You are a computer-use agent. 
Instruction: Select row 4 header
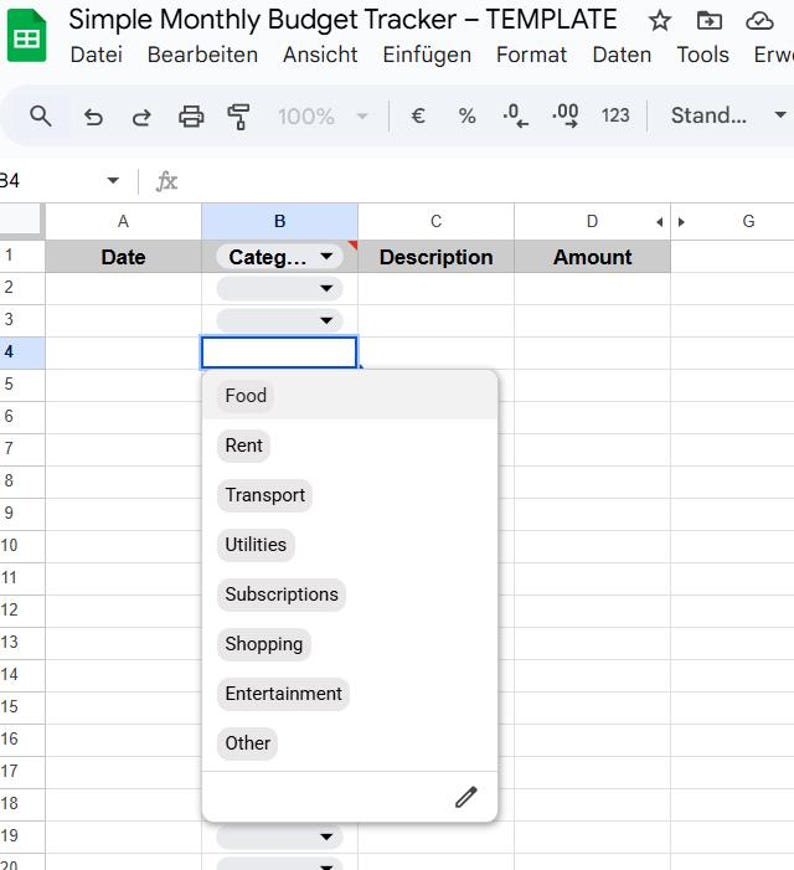(x=22, y=352)
